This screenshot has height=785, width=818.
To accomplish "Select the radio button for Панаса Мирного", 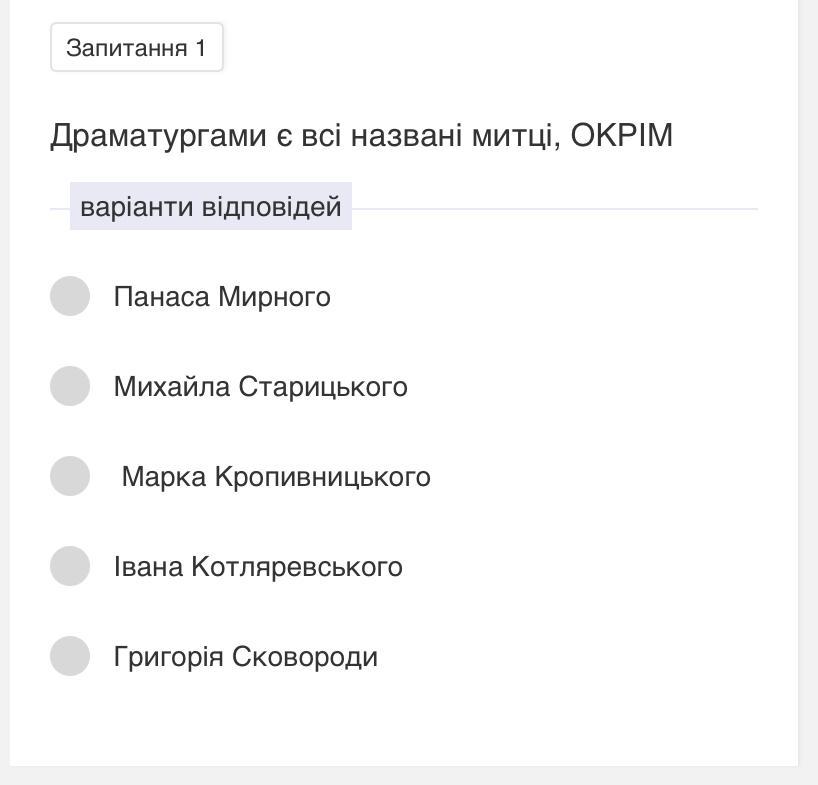I will coord(70,296).
